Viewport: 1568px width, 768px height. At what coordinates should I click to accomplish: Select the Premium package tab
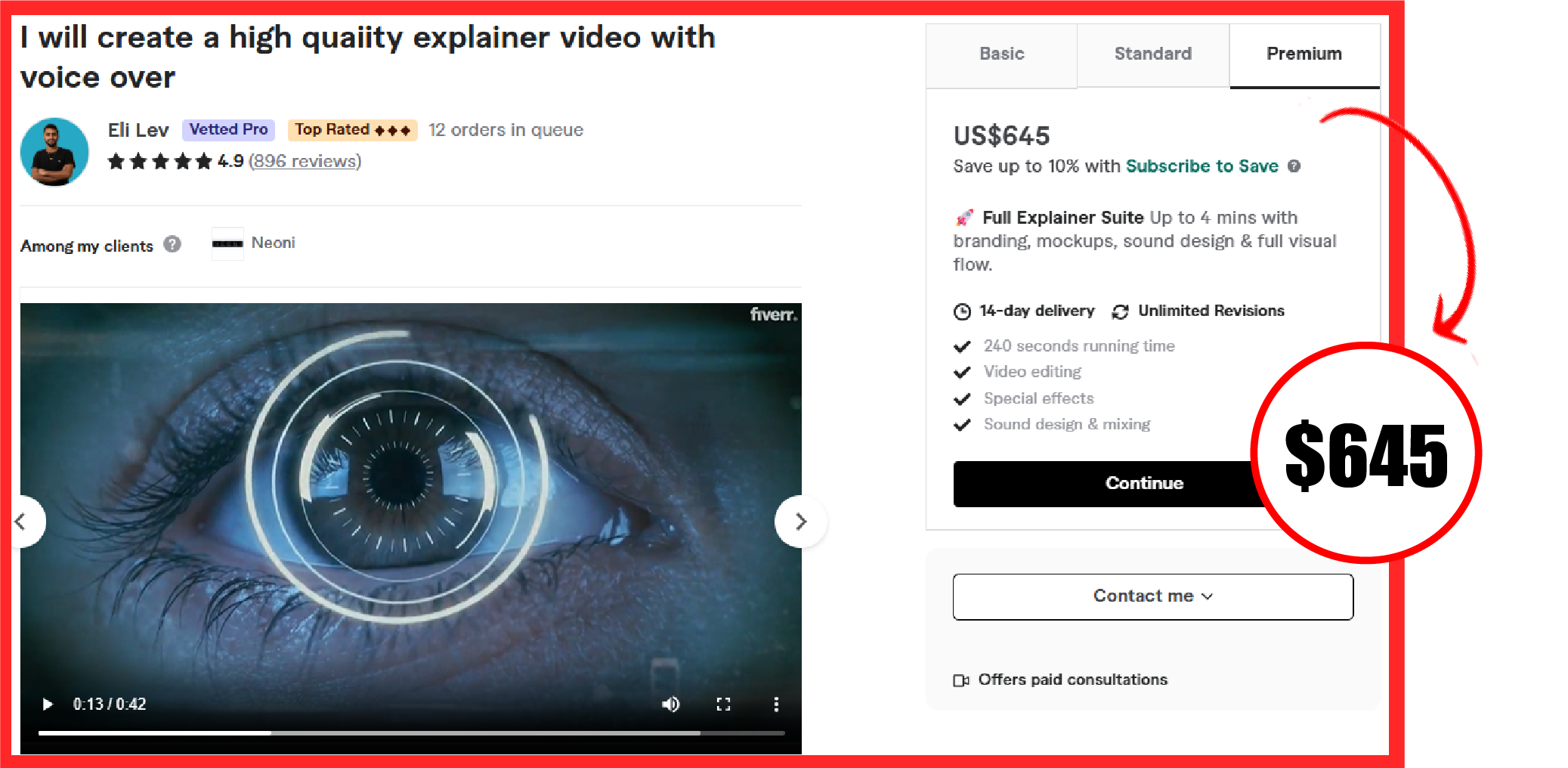[1304, 54]
